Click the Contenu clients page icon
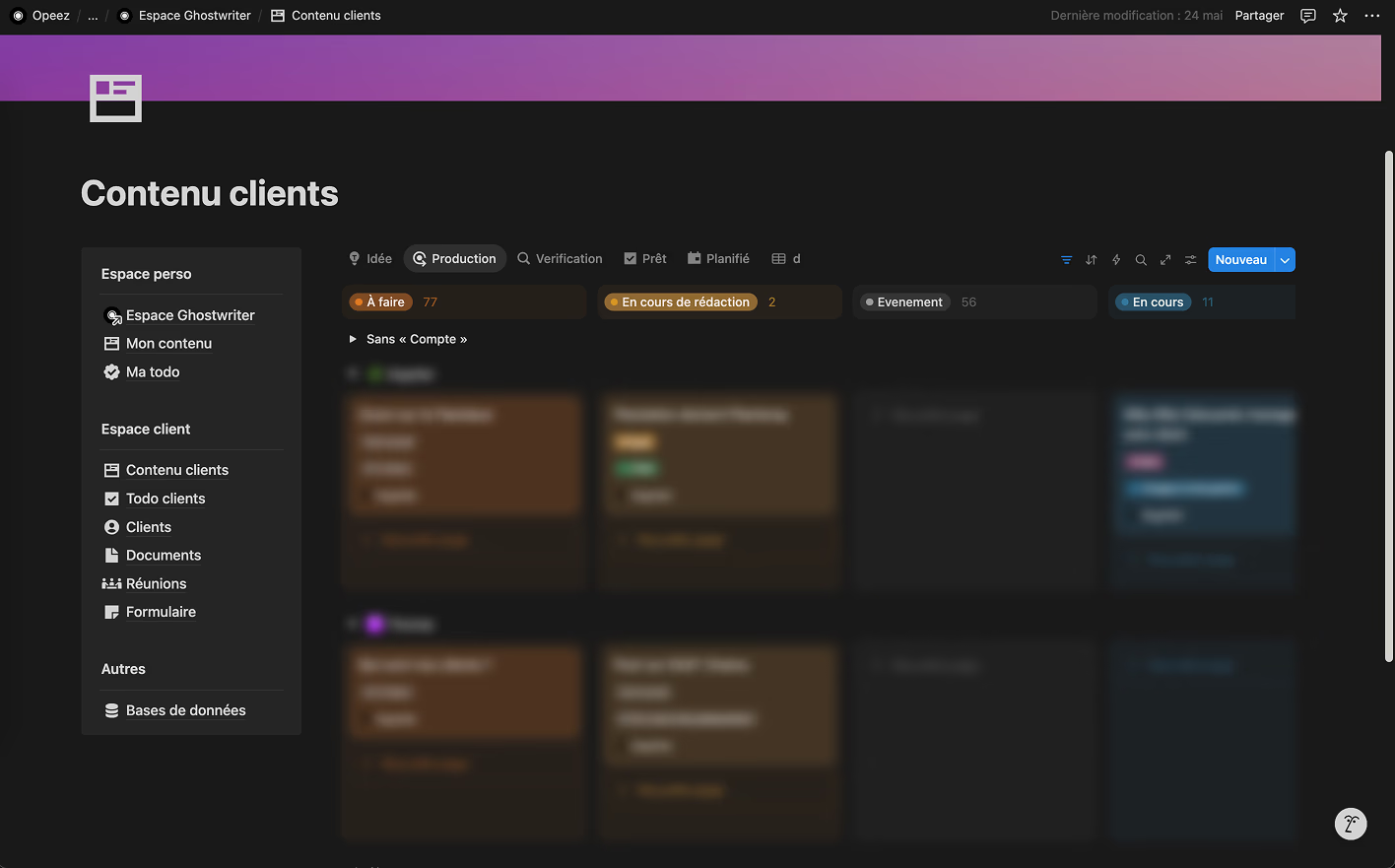 coord(115,99)
